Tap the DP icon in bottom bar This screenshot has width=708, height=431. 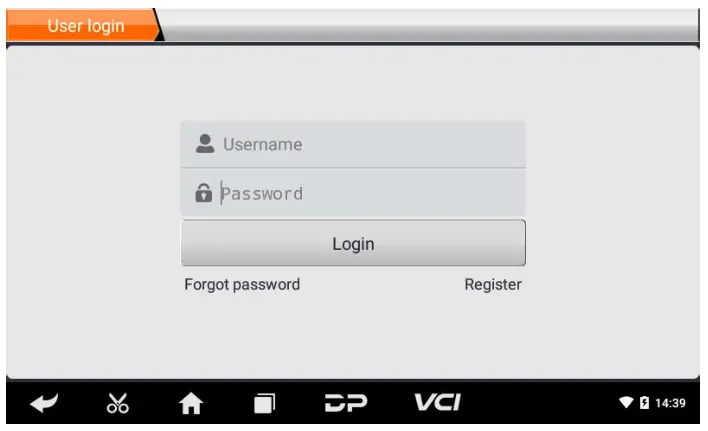(346, 403)
